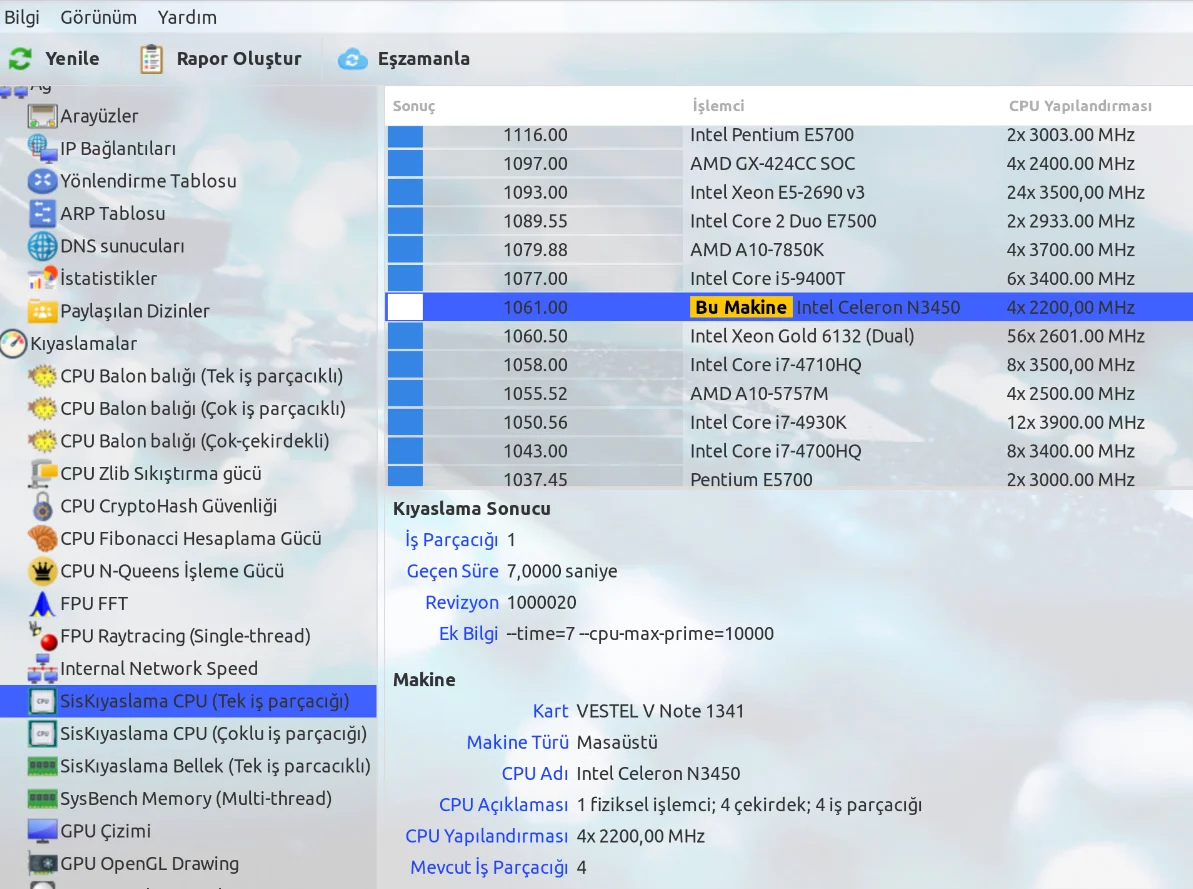Select the Arayüzler network interfaces icon

pos(43,116)
